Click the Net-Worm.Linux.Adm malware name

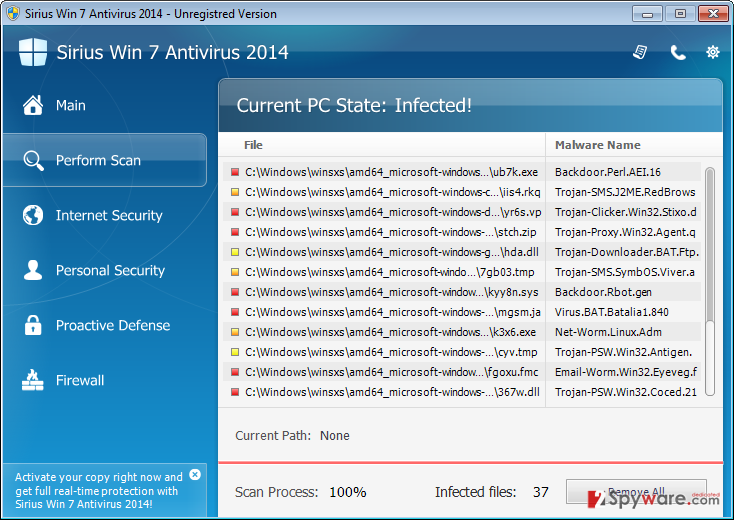[608, 332]
